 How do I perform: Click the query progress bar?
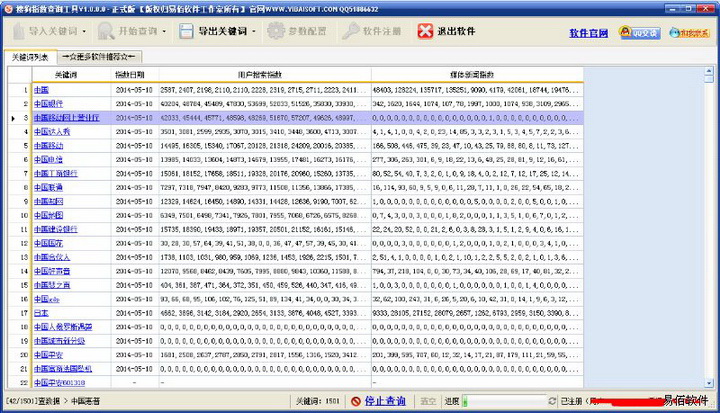[504, 401]
